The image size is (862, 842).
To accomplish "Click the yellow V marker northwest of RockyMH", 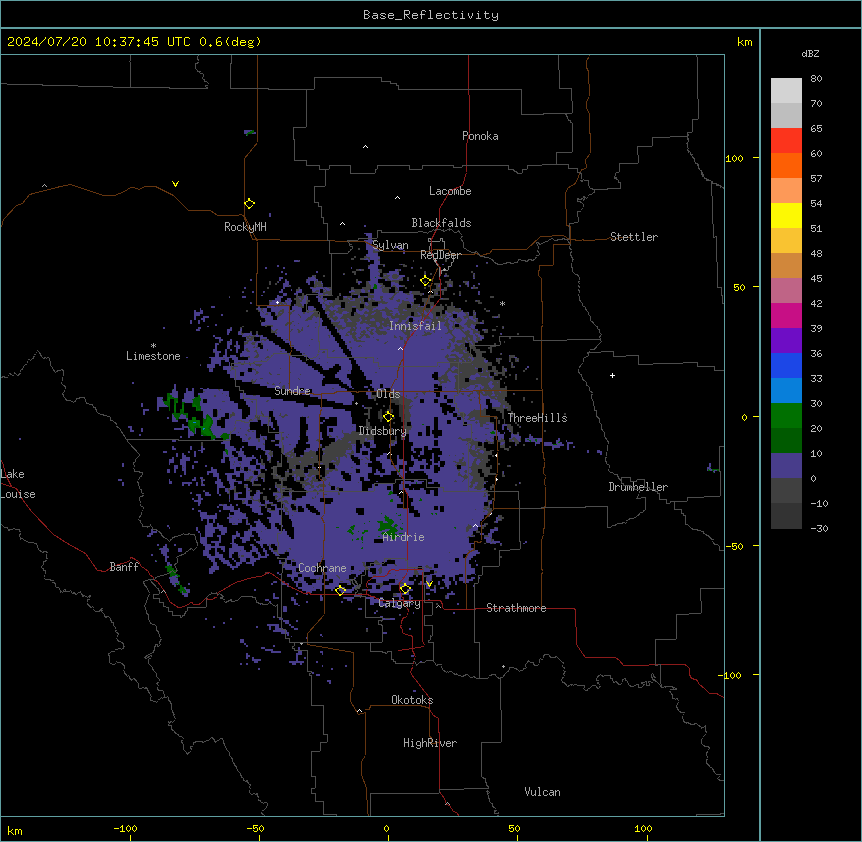I will 175,184.
